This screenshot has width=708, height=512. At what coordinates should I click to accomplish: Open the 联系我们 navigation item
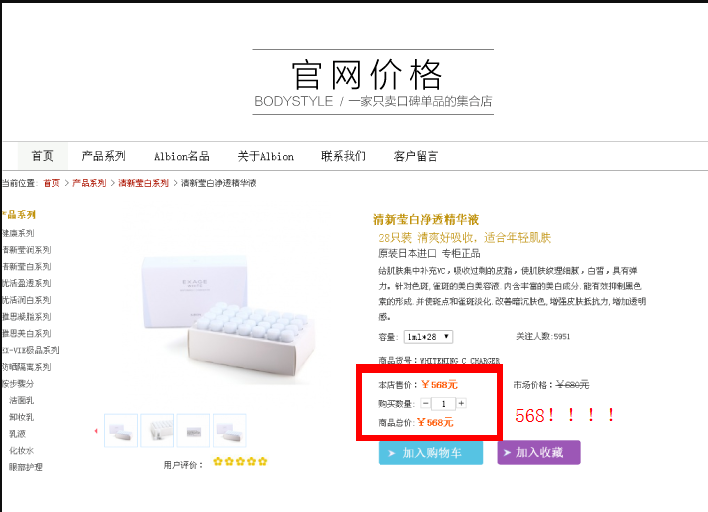[343, 156]
